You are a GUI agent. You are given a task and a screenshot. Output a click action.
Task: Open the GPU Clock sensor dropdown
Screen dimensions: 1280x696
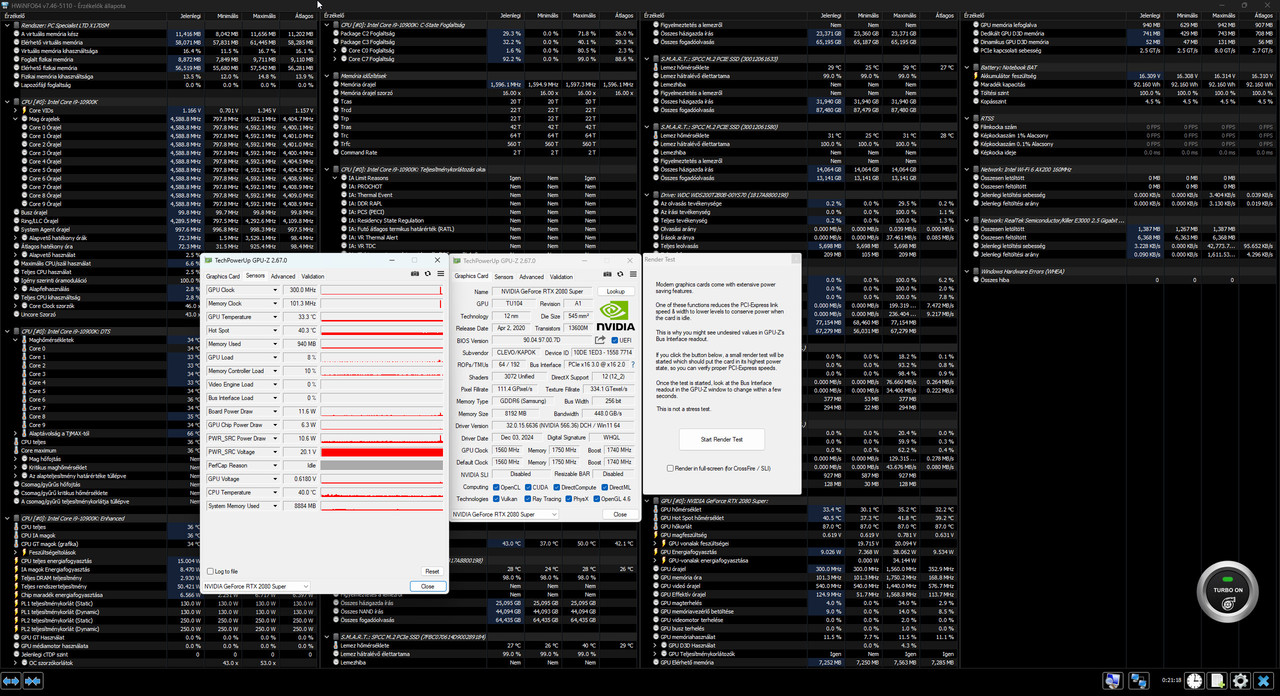[275, 290]
